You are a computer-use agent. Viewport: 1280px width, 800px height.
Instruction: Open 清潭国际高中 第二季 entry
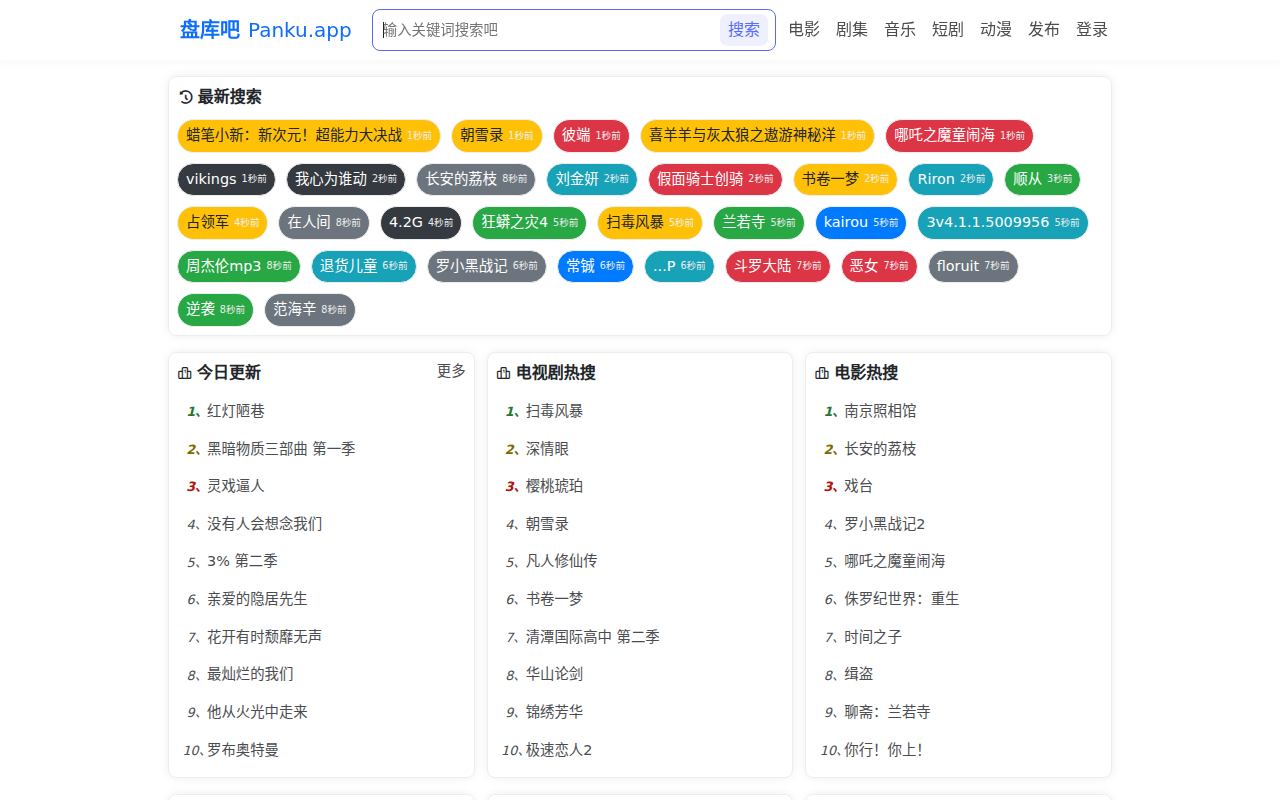(593, 637)
